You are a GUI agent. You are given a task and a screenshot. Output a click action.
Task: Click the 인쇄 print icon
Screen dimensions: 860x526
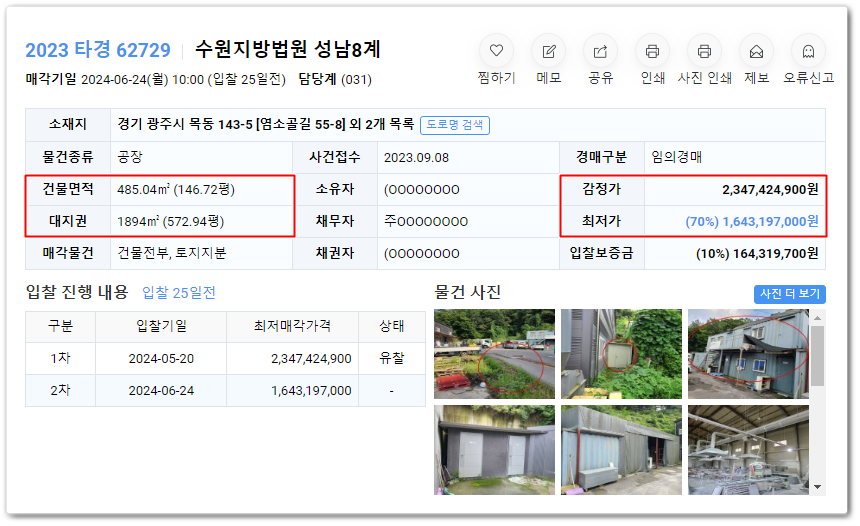click(x=652, y=51)
